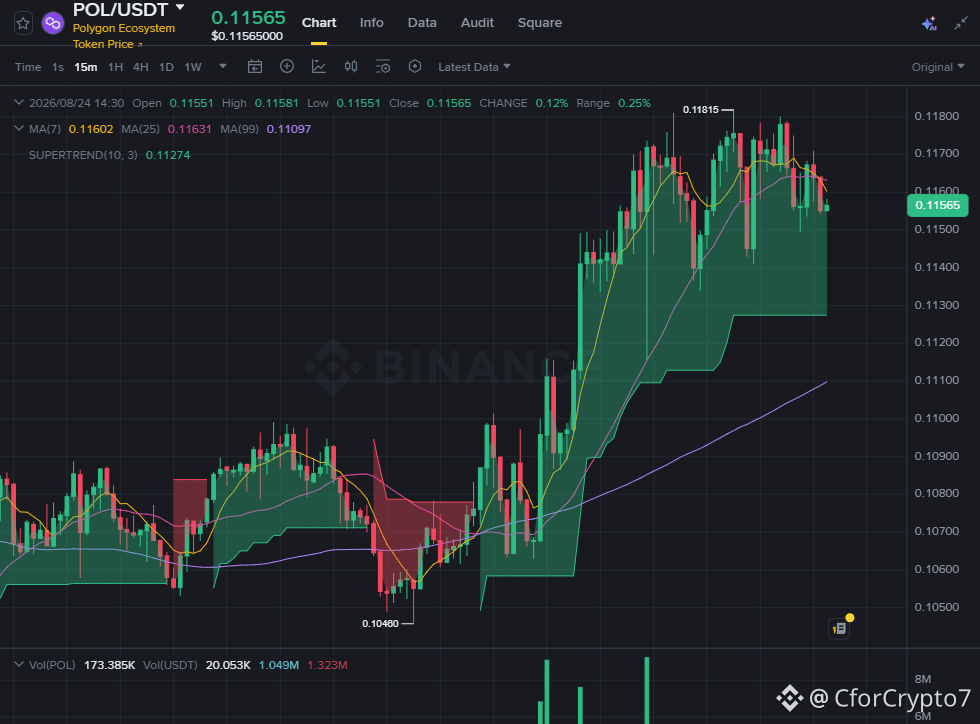Click the MA(7) indicator label
Screen dimensions: 980x724
click(45, 129)
